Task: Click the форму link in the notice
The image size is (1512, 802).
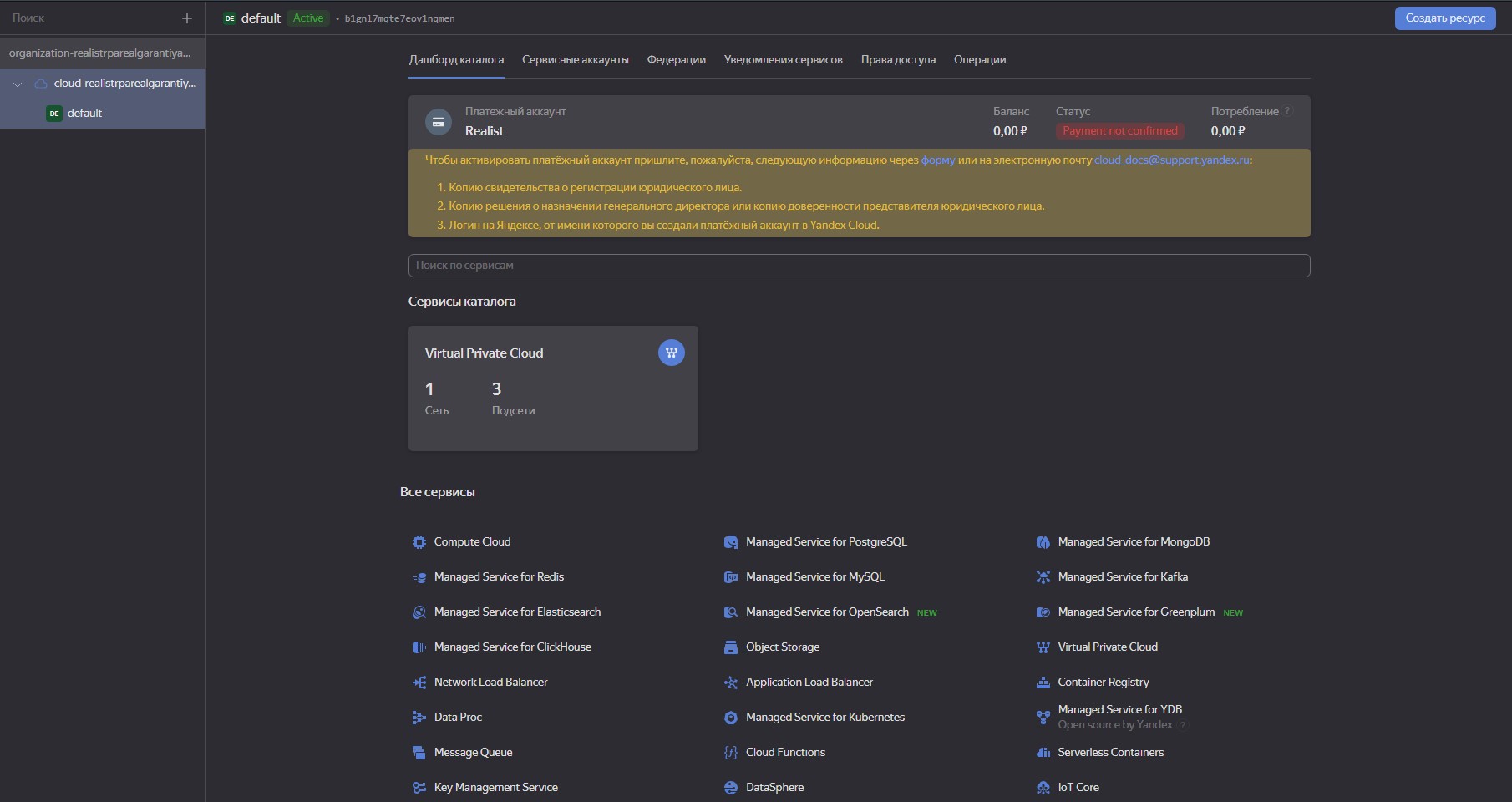Action: point(937,160)
